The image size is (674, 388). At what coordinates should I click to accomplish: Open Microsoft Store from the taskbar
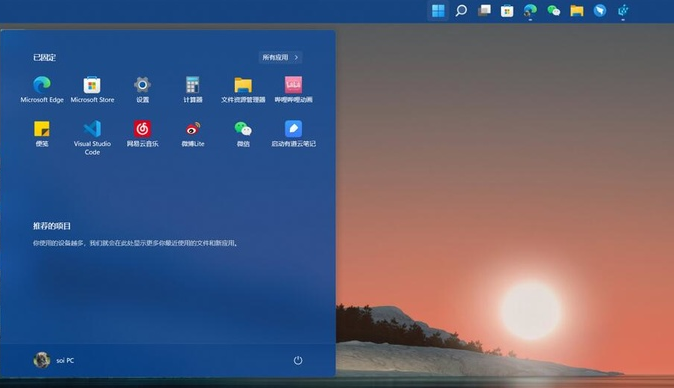coord(507,10)
